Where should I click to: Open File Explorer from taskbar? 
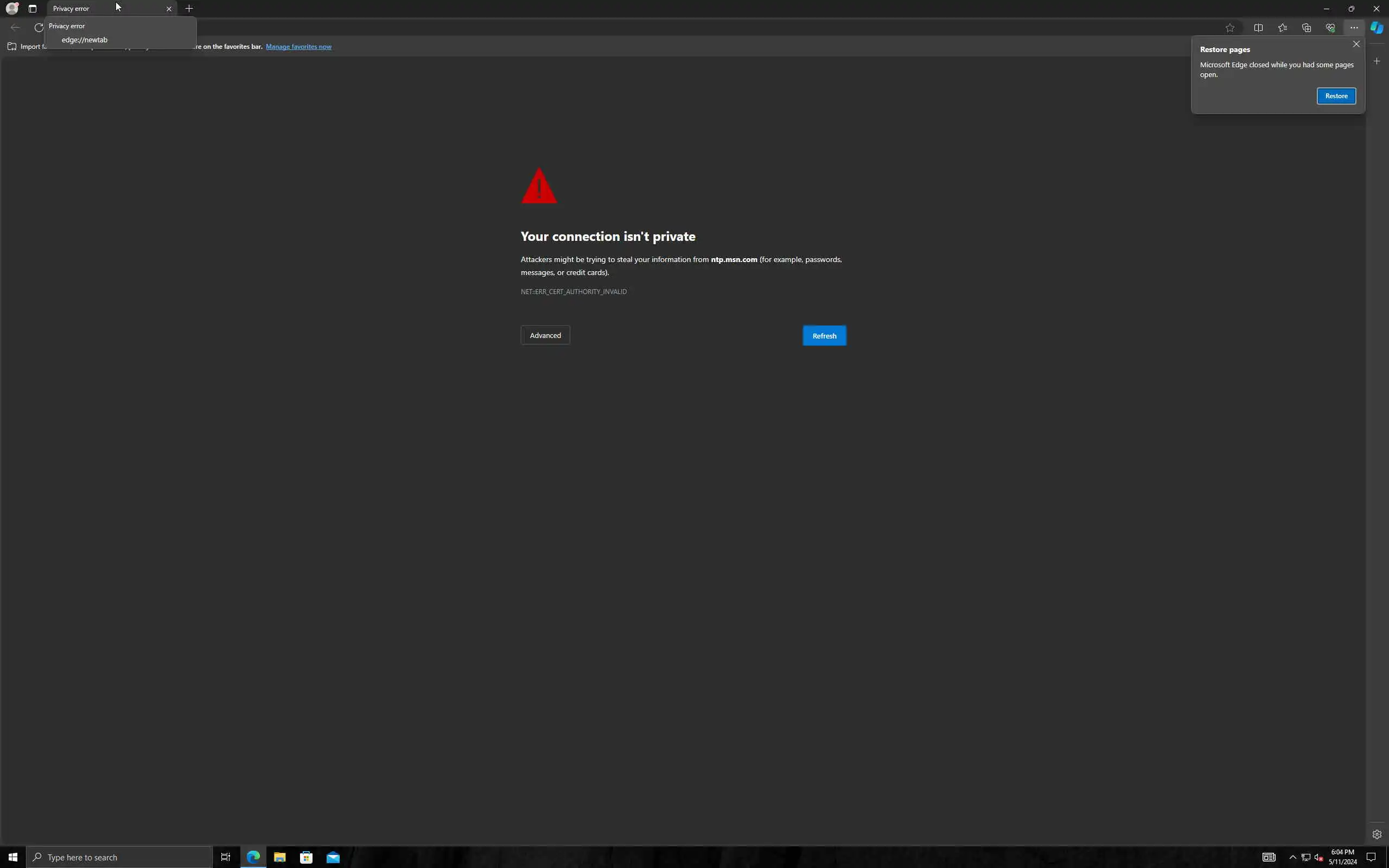tap(279, 857)
